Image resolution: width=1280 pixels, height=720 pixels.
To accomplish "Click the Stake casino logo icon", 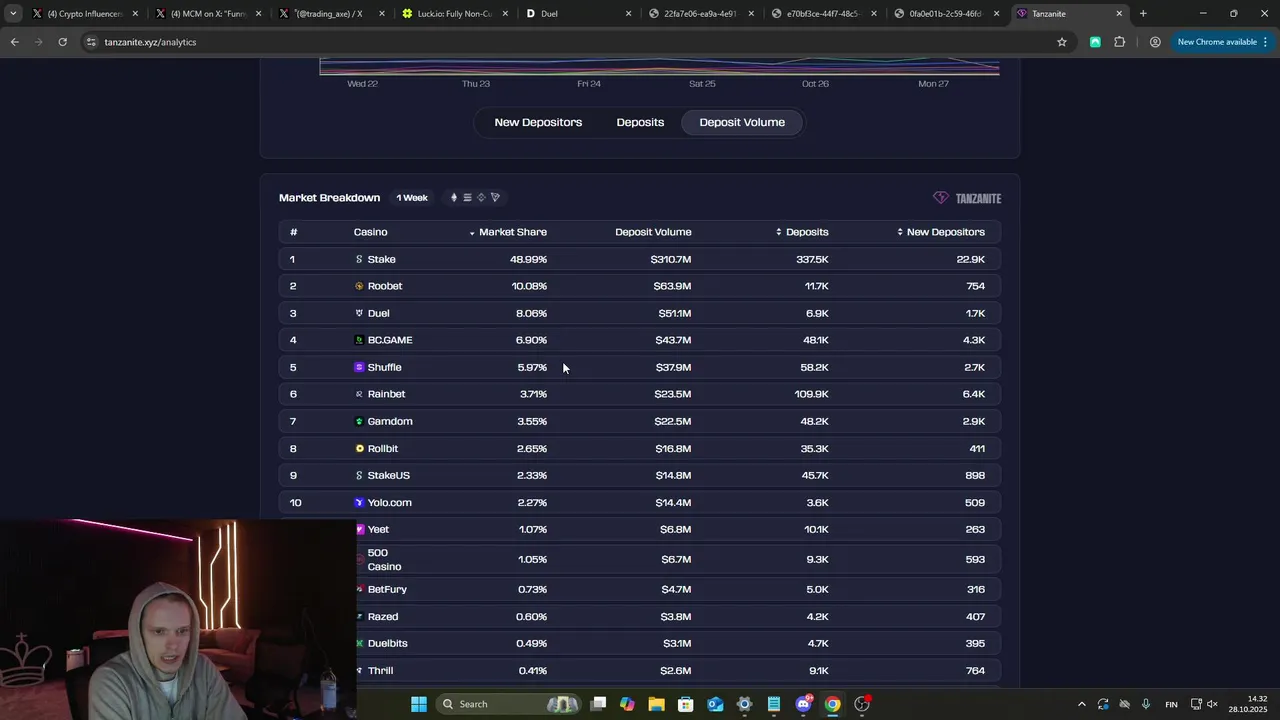I will [x=359, y=259].
